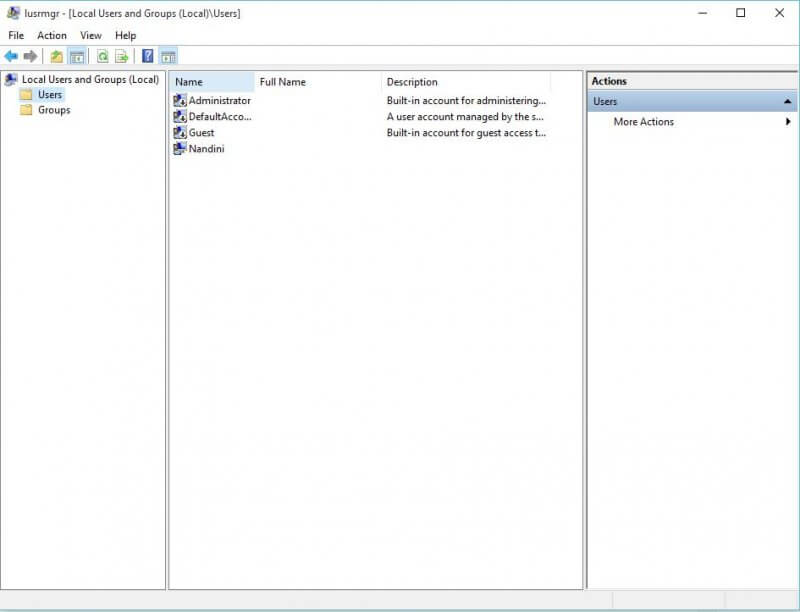
Task: Open the File menu
Action: (16, 35)
